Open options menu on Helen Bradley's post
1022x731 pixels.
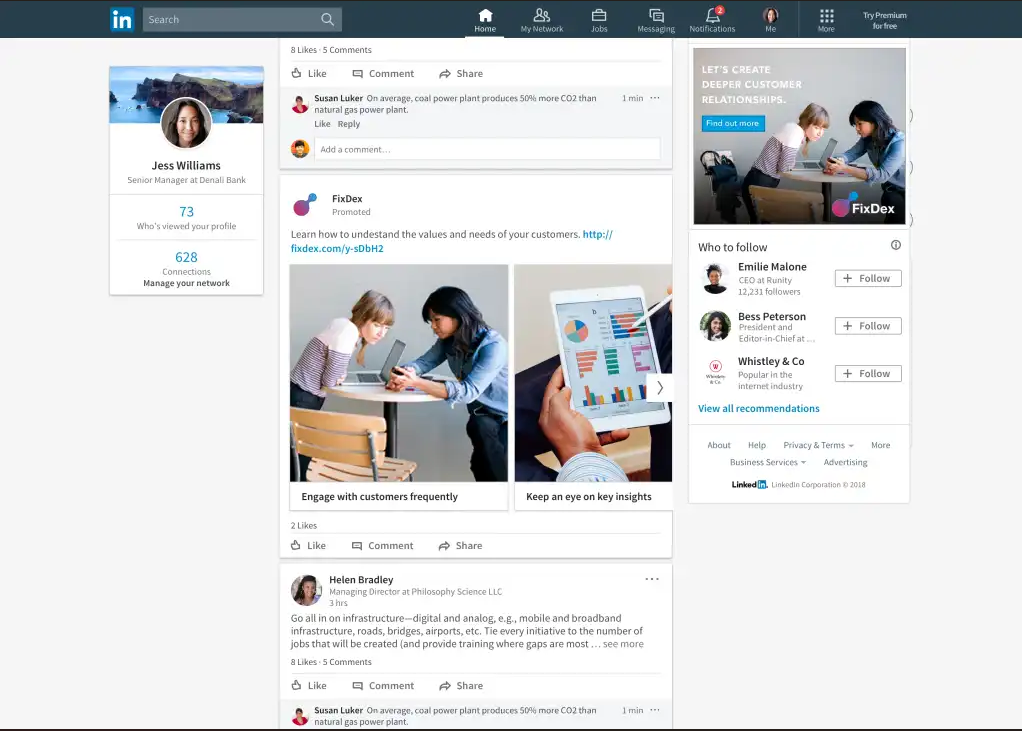(x=652, y=579)
